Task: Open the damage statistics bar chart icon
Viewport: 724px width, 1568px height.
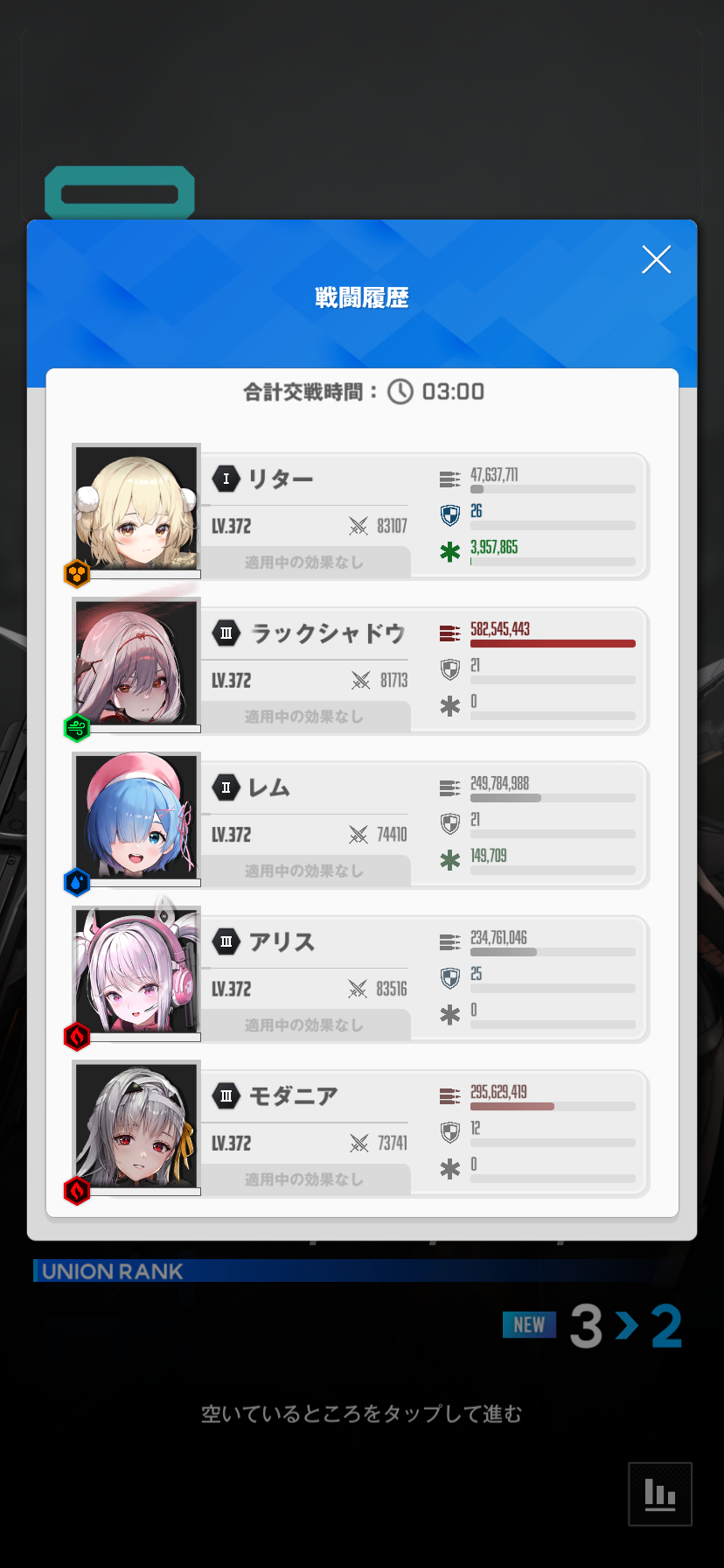Action: (660, 1494)
